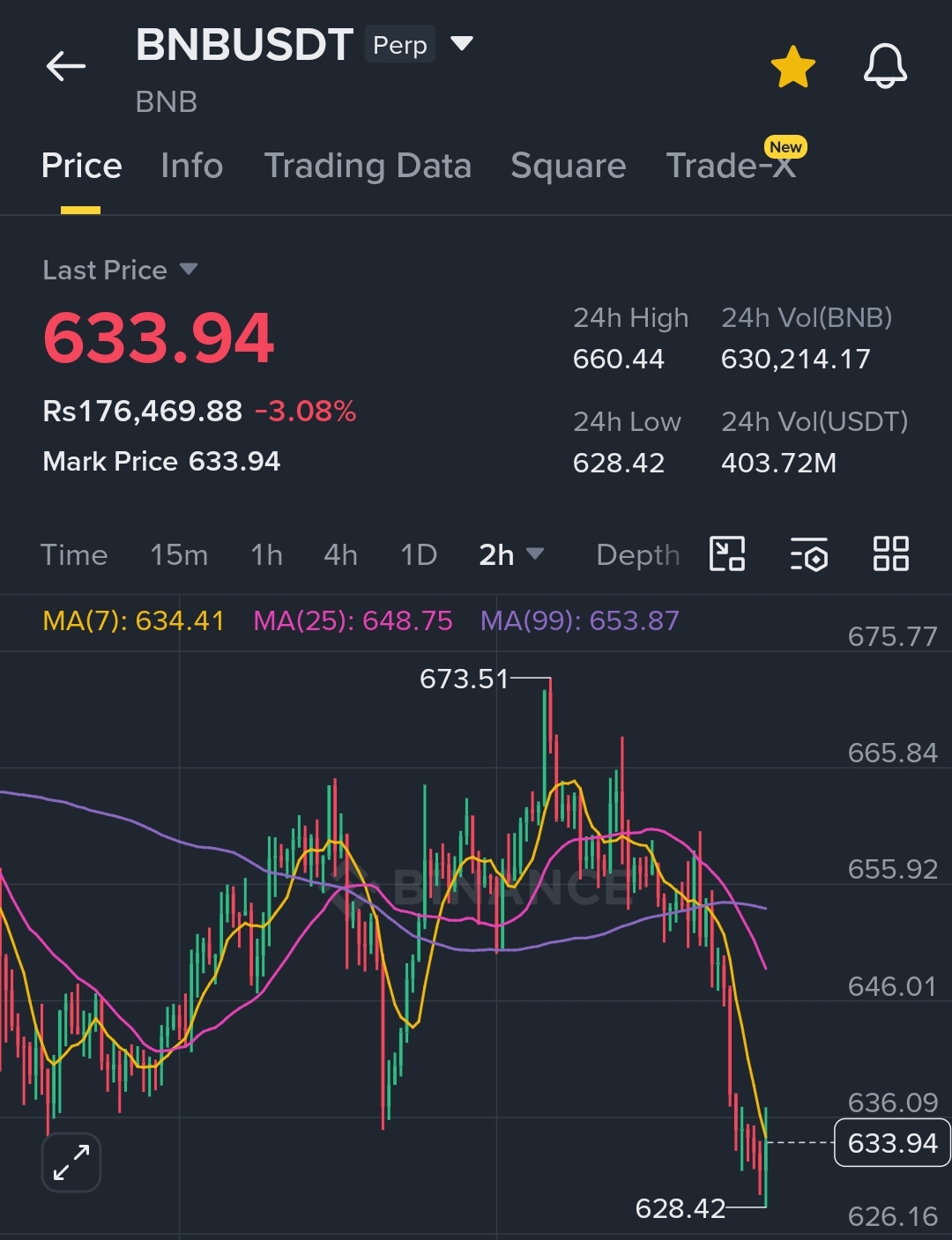Click the 636.09 price axis label
The height and width of the screenshot is (1240, 952).
tap(893, 1103)
